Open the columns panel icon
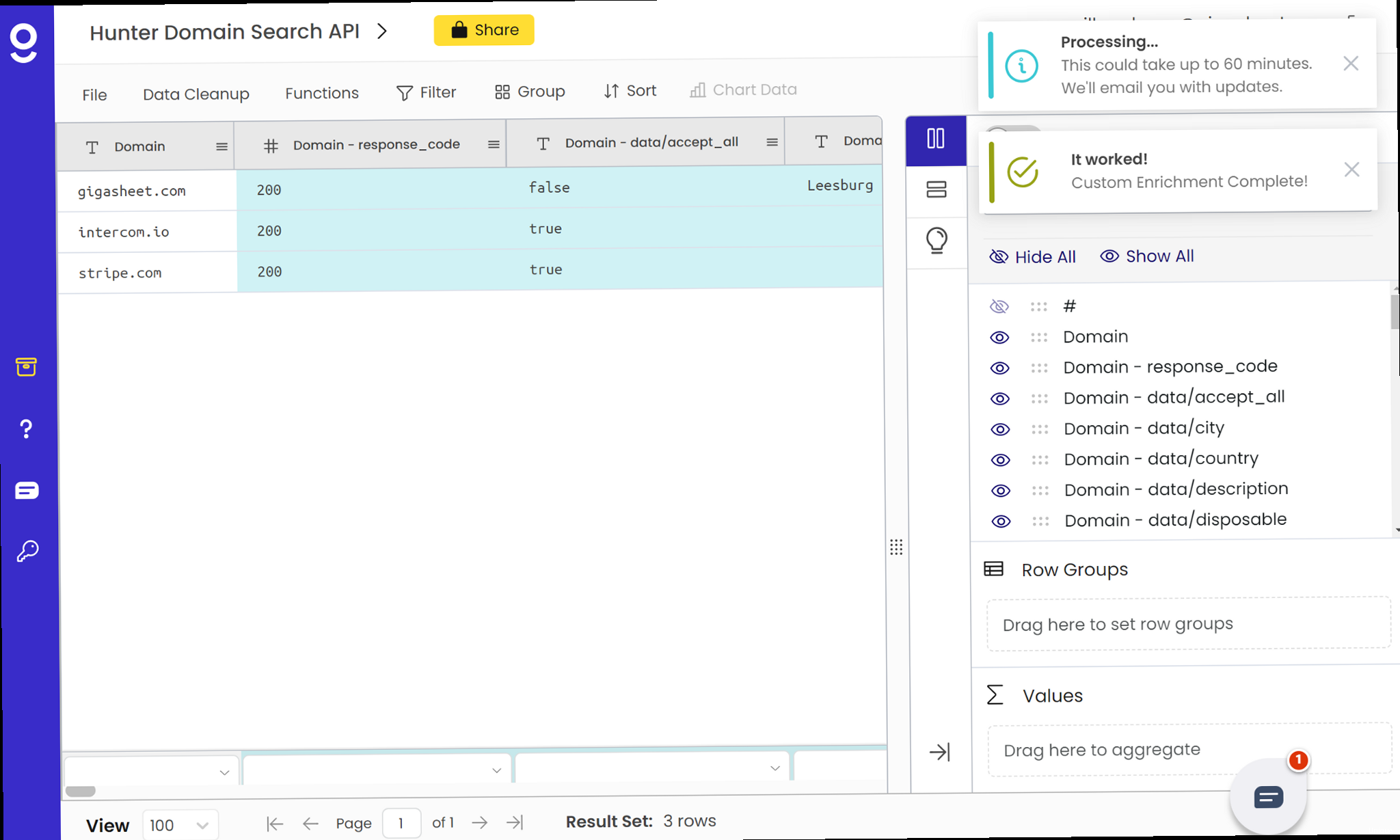The width and height of the screenshot is (1400, 840). coord(935,139)
